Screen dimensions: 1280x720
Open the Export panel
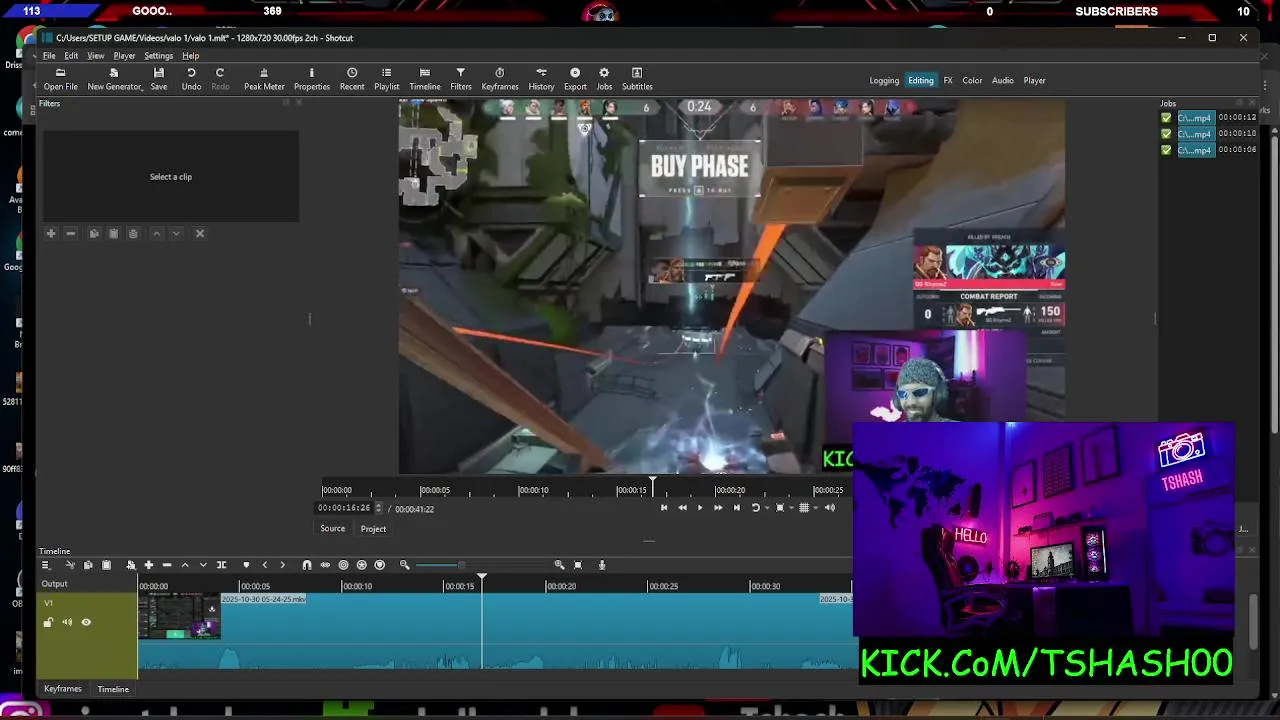(575, 79)
